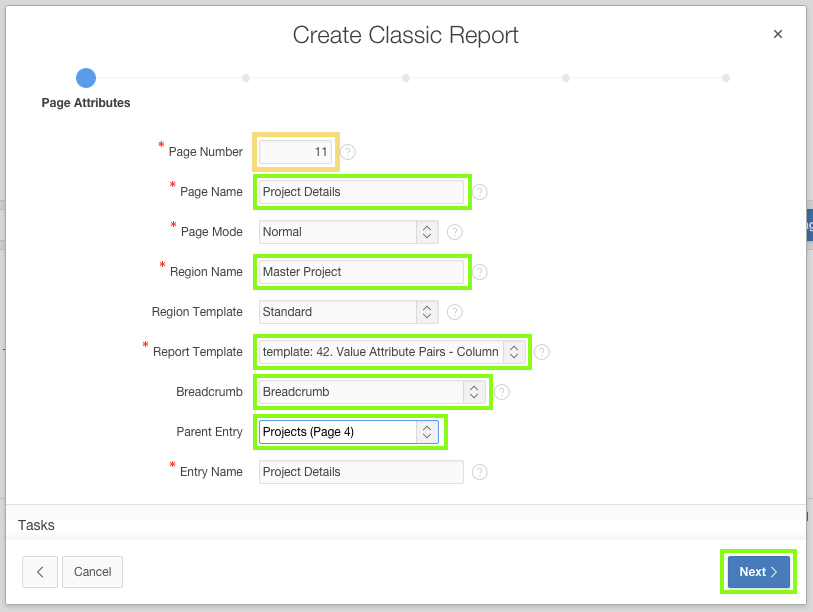
Task: Open help for Entry Name
Action: (x=480, y=472)
